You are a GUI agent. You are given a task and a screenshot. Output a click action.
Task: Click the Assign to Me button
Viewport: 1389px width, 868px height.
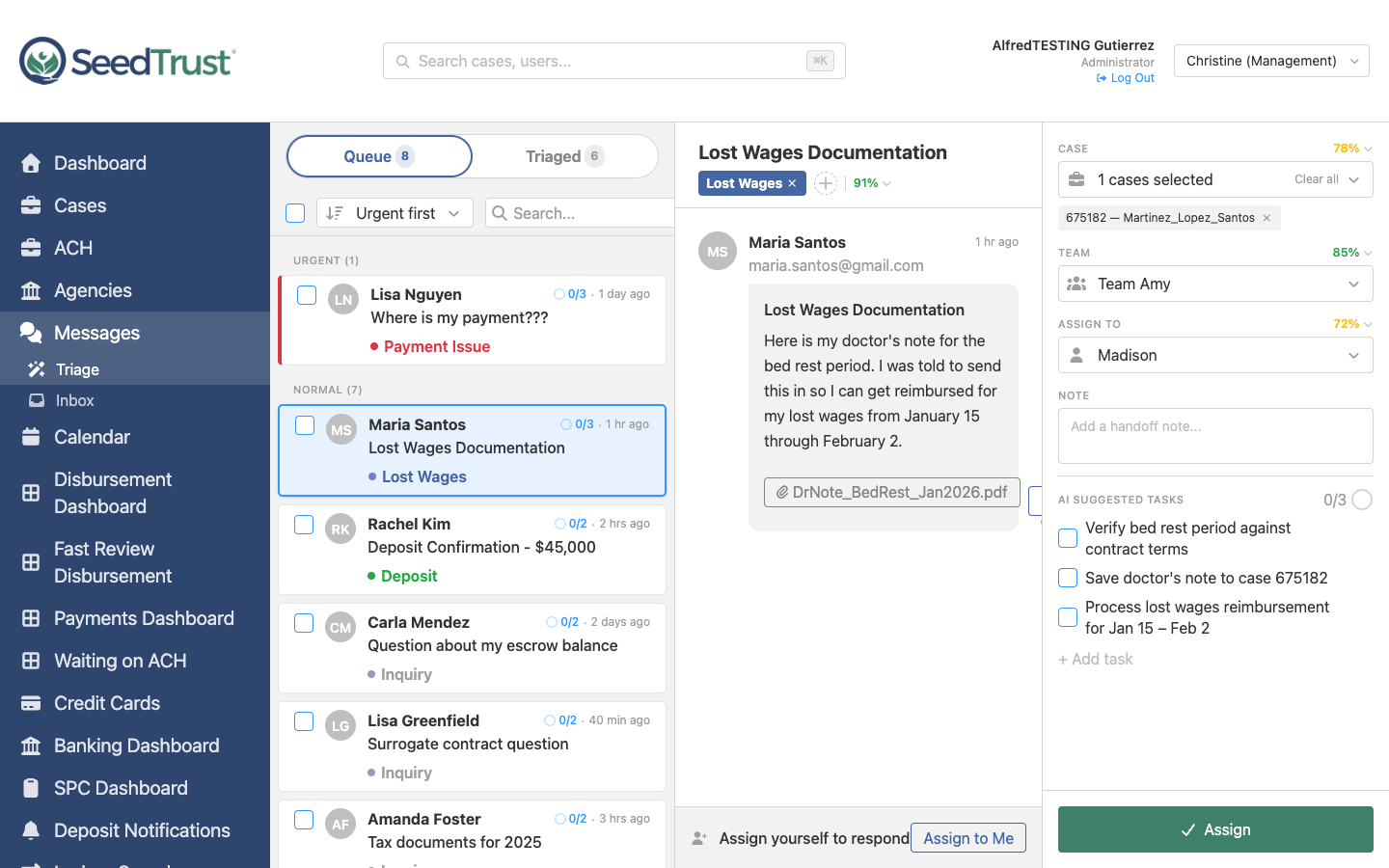click(968, 838)
